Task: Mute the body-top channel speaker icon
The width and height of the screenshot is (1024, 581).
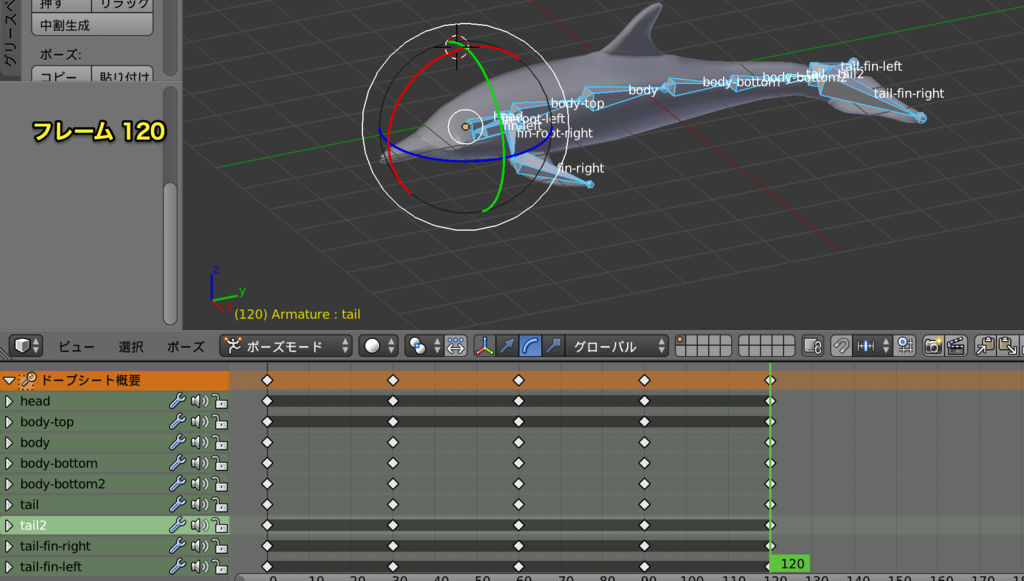Action: [x=199, y=422]
